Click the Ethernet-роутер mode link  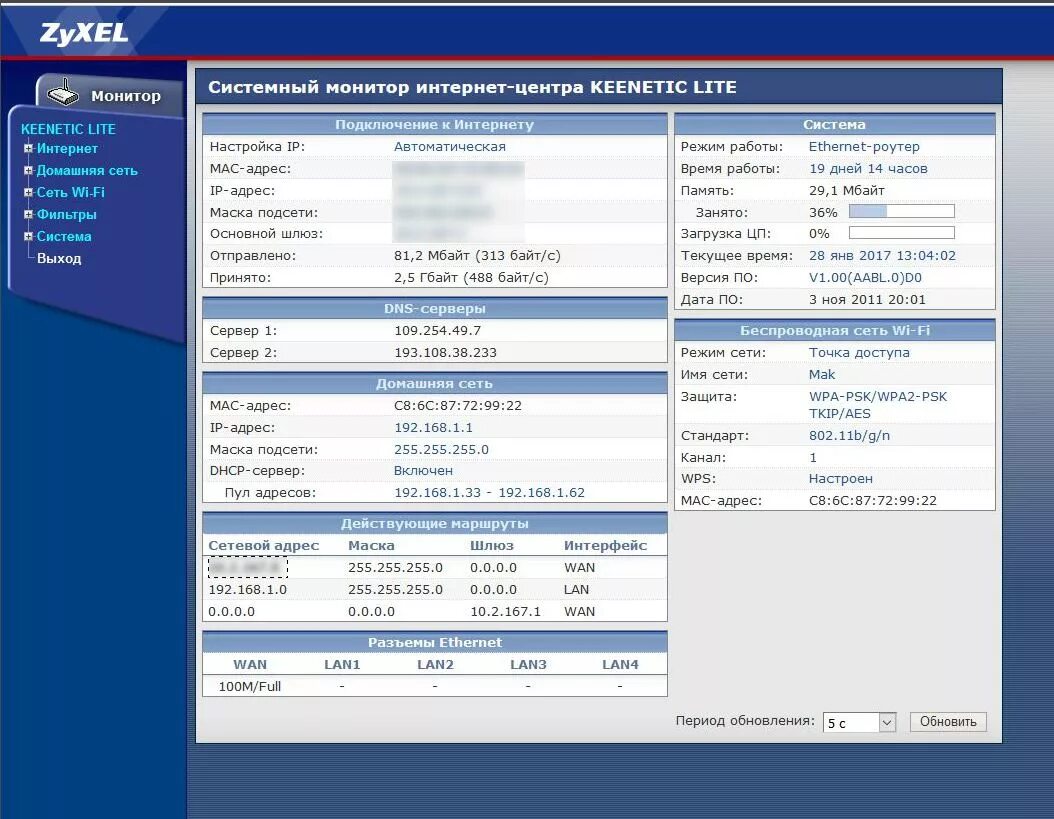[864, 147]
